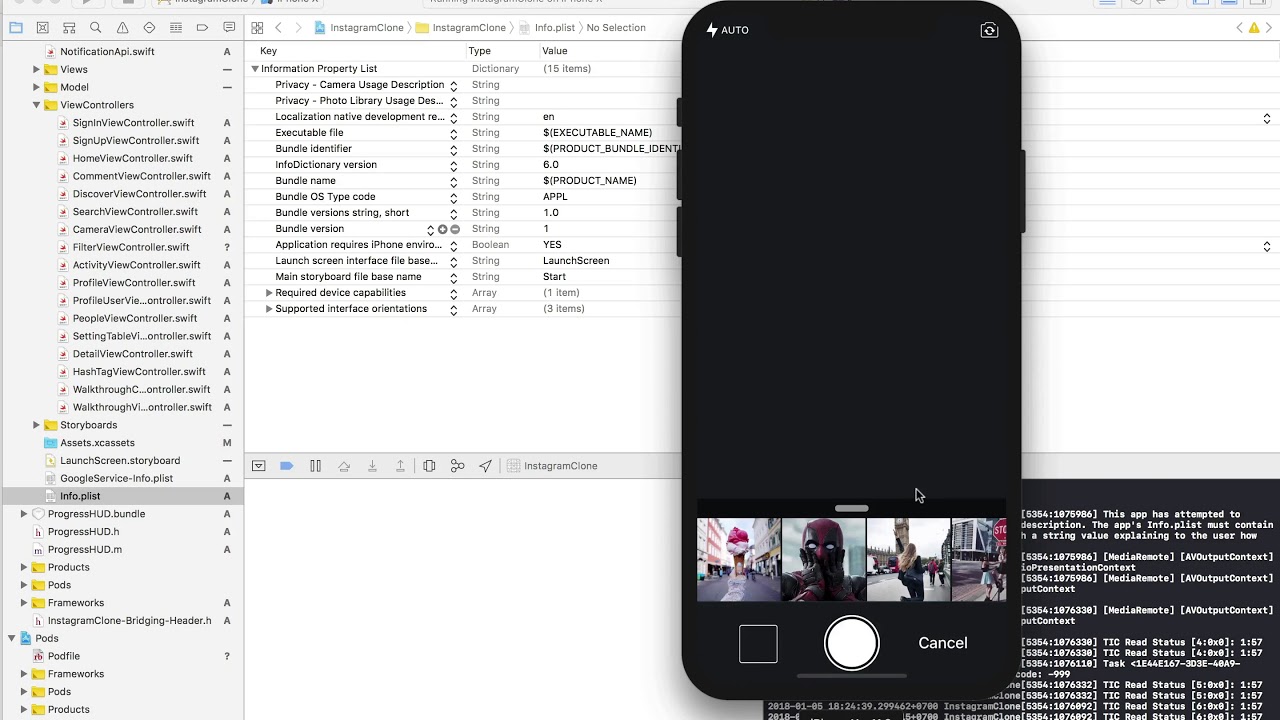Click No Selection in jump bar
This screenshot has height=720, width=1280.
(616, 28)
